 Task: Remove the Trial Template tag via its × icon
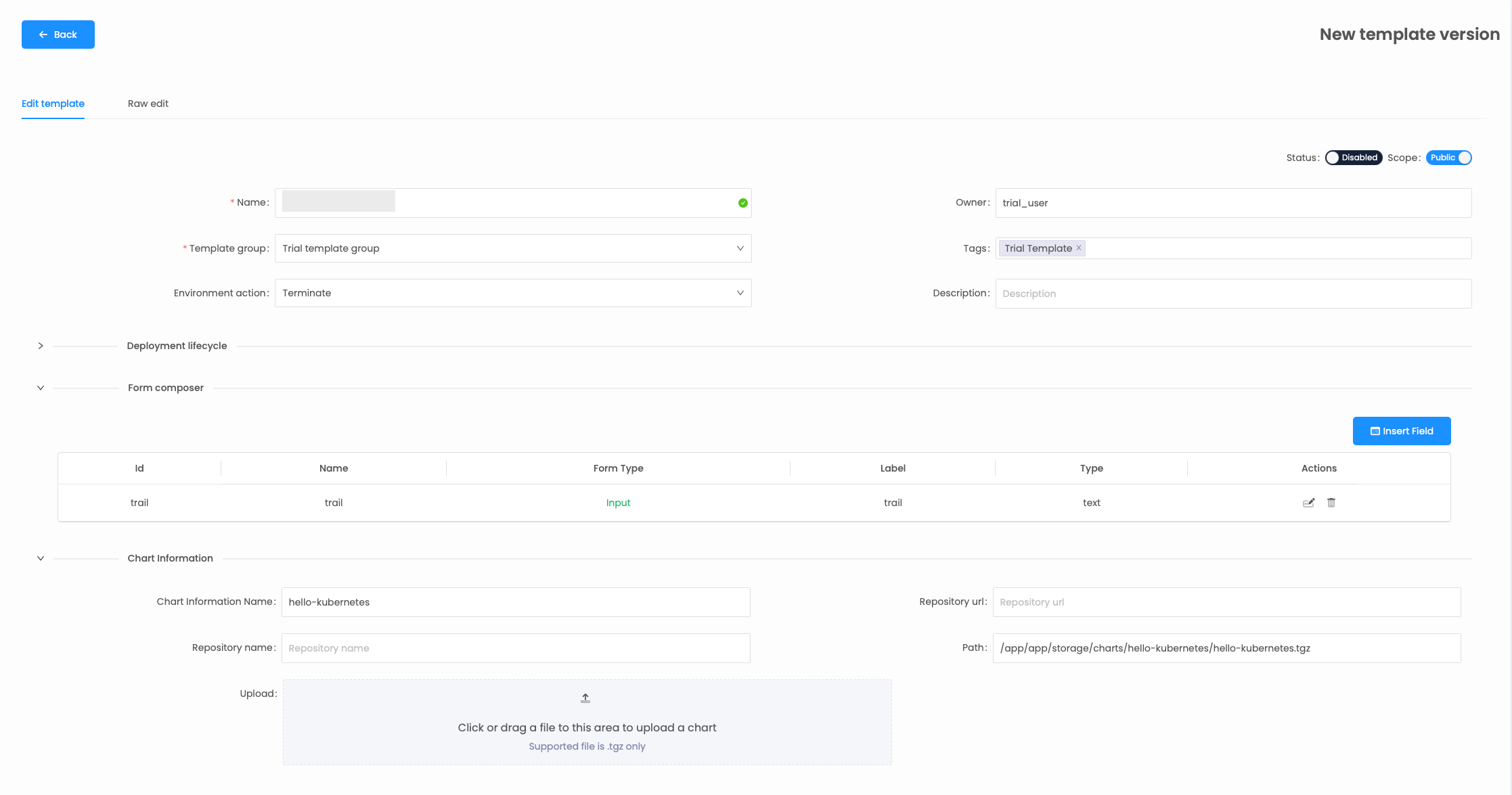[x=1078, y=248]
